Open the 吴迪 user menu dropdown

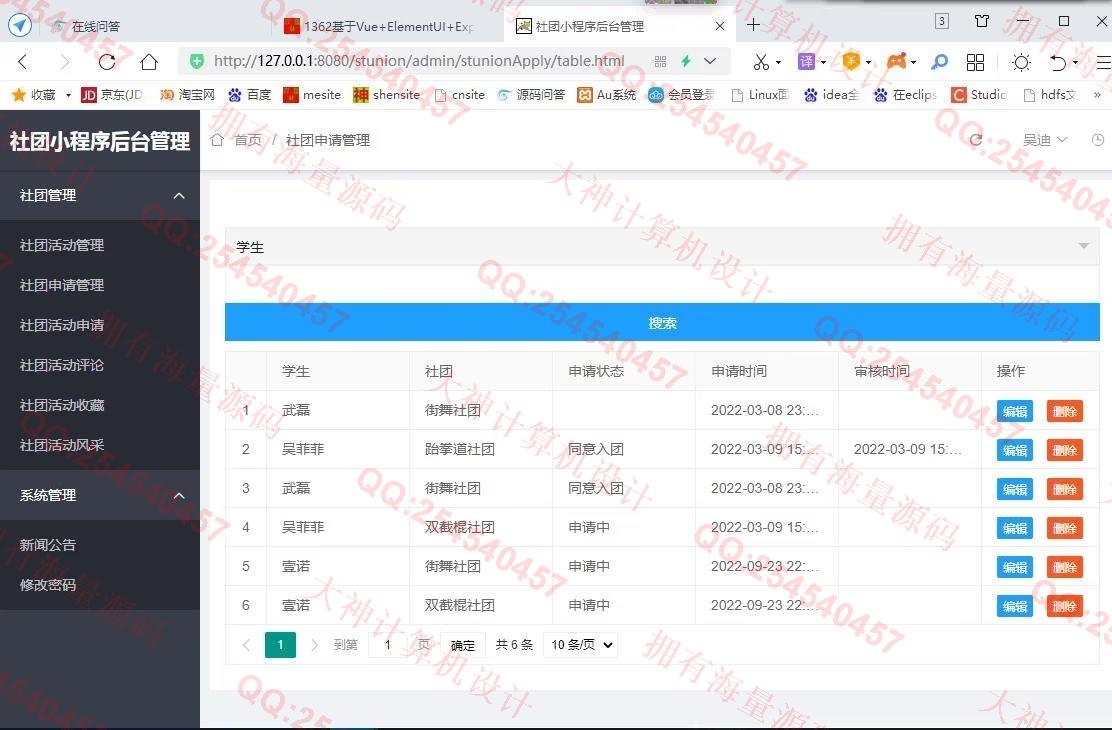1045,140
